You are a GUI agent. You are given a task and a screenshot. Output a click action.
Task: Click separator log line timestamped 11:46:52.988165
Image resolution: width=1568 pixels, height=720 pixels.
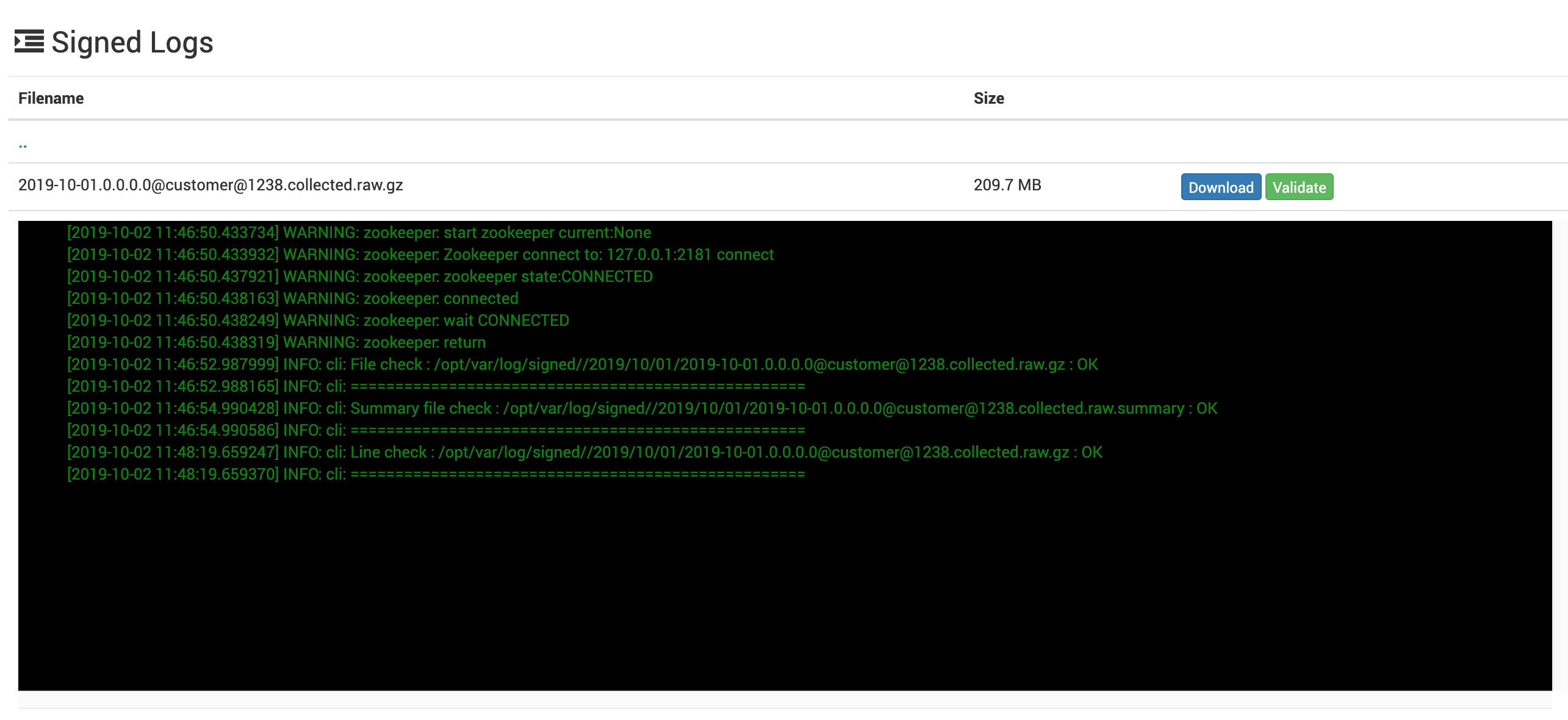tap(436, 386)
